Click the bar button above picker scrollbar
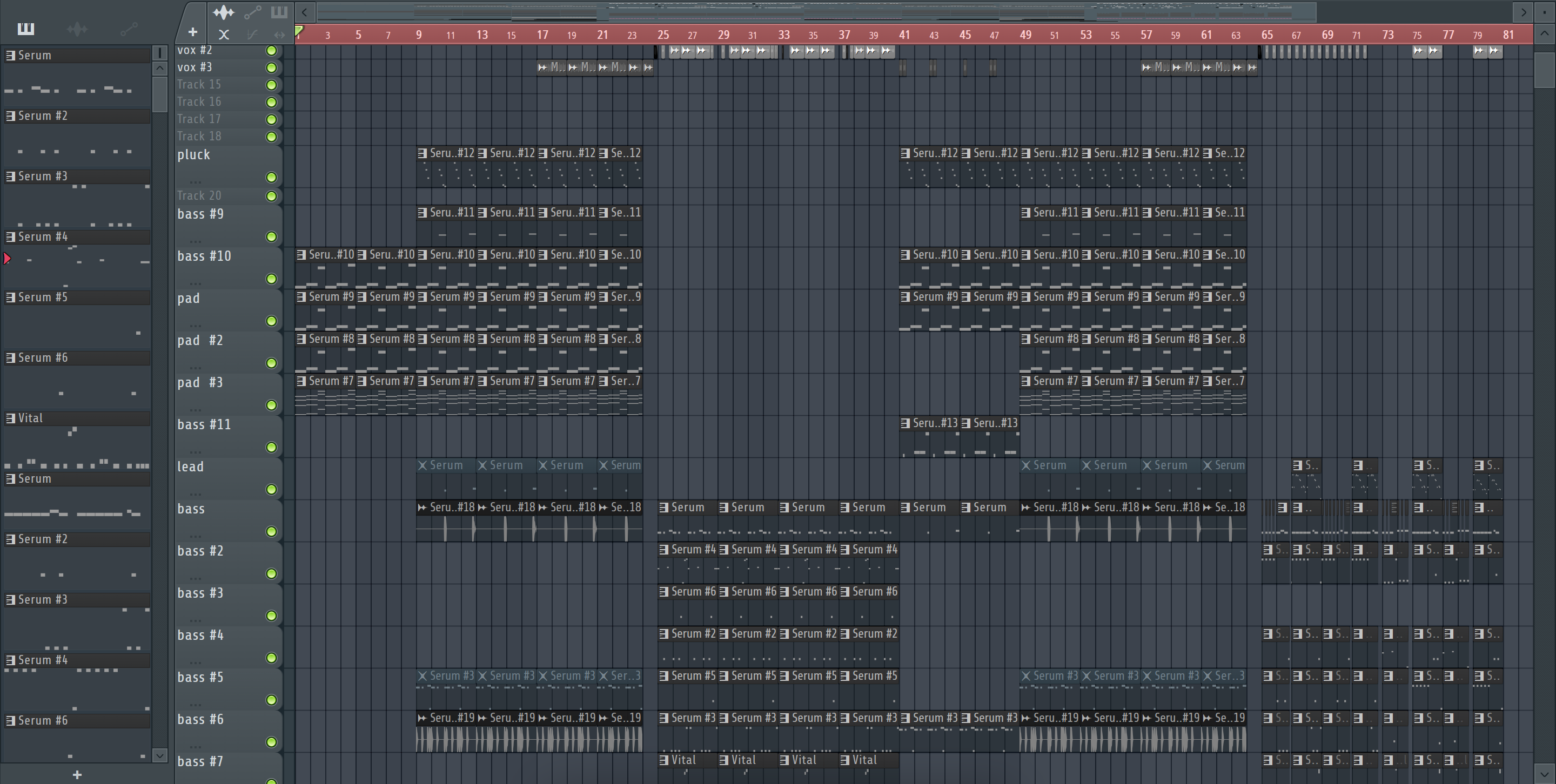This screenshot has width=1556, height=784. pyautogui.click(x=160, y=52)
